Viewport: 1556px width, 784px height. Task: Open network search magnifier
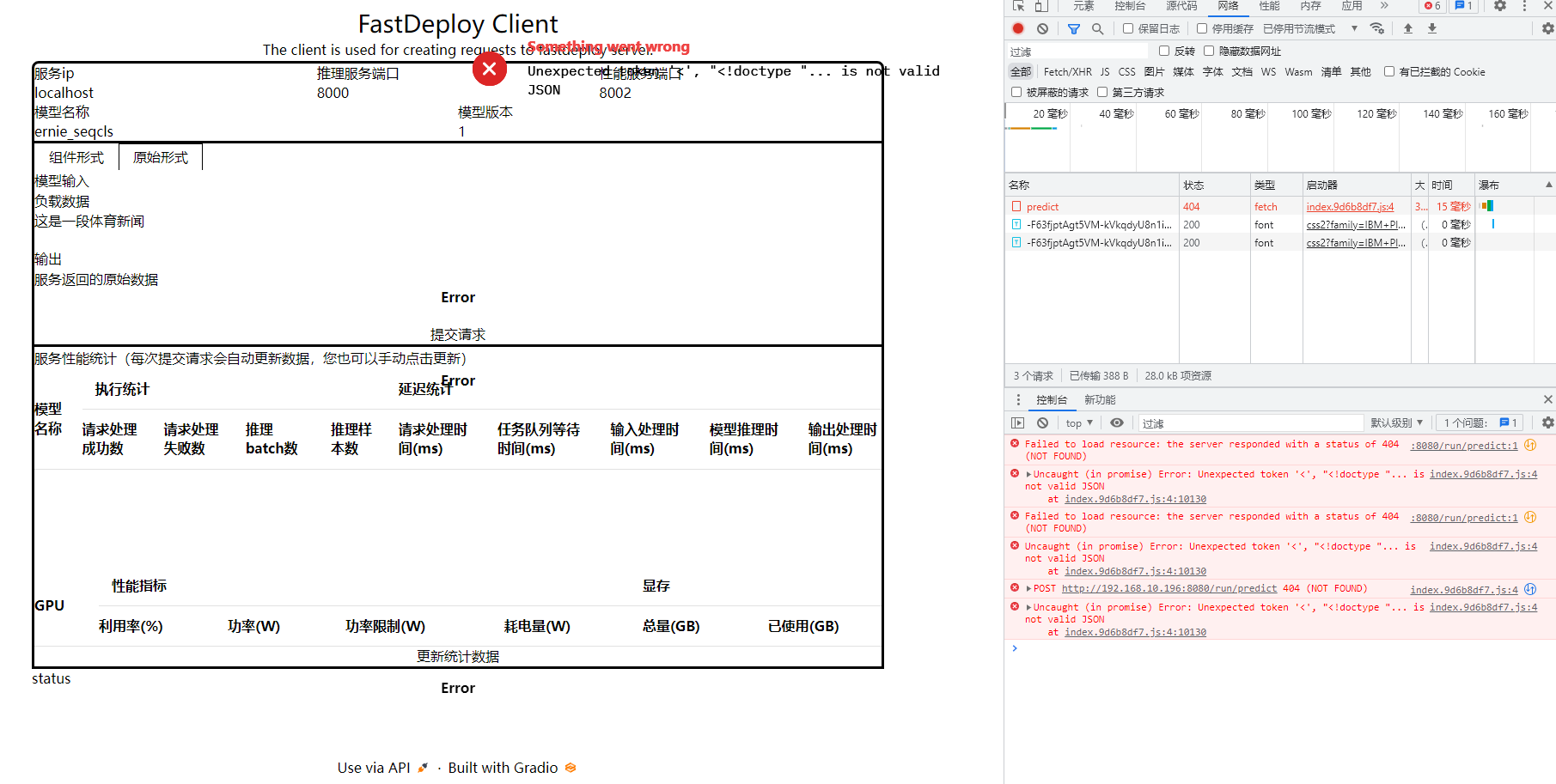tap(1097, 28)
